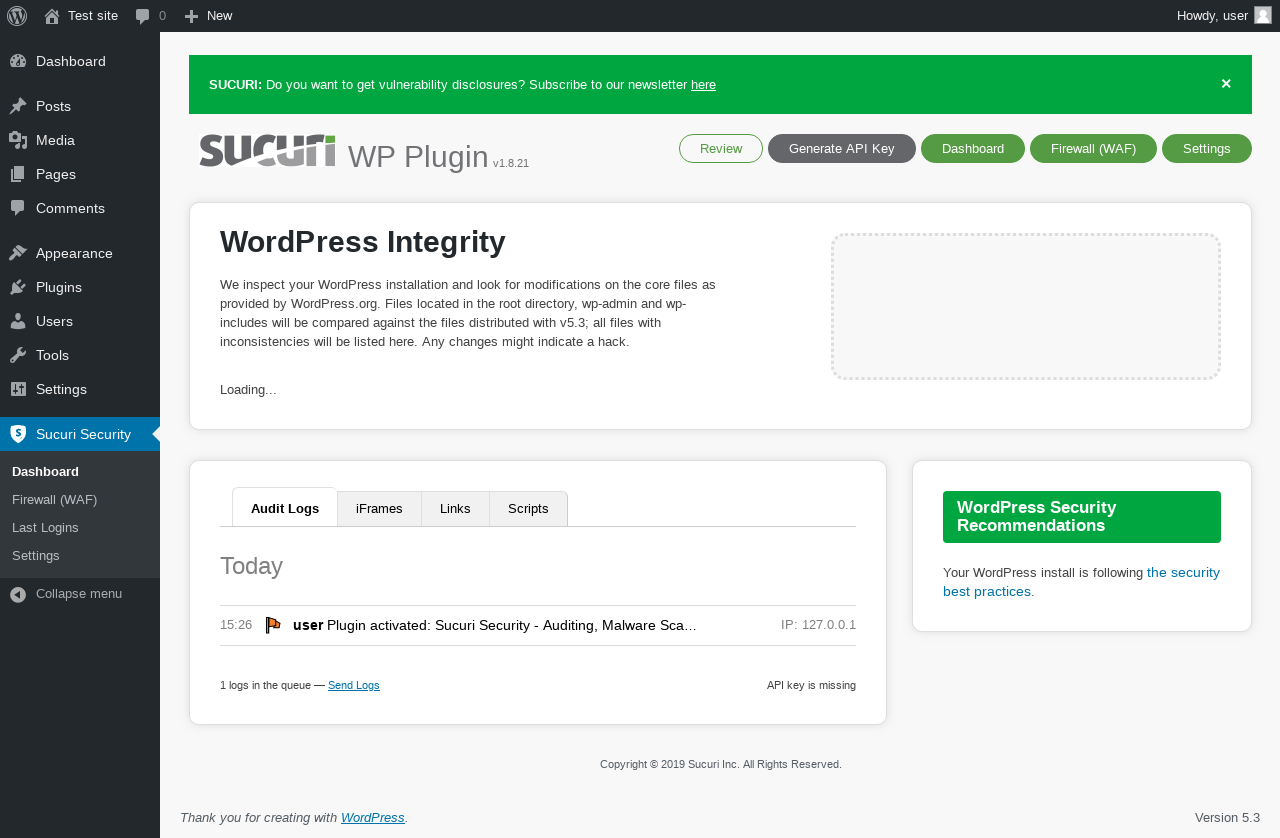Click 'API key is missing' status text

pyautogui.click(x=811, y=685)
